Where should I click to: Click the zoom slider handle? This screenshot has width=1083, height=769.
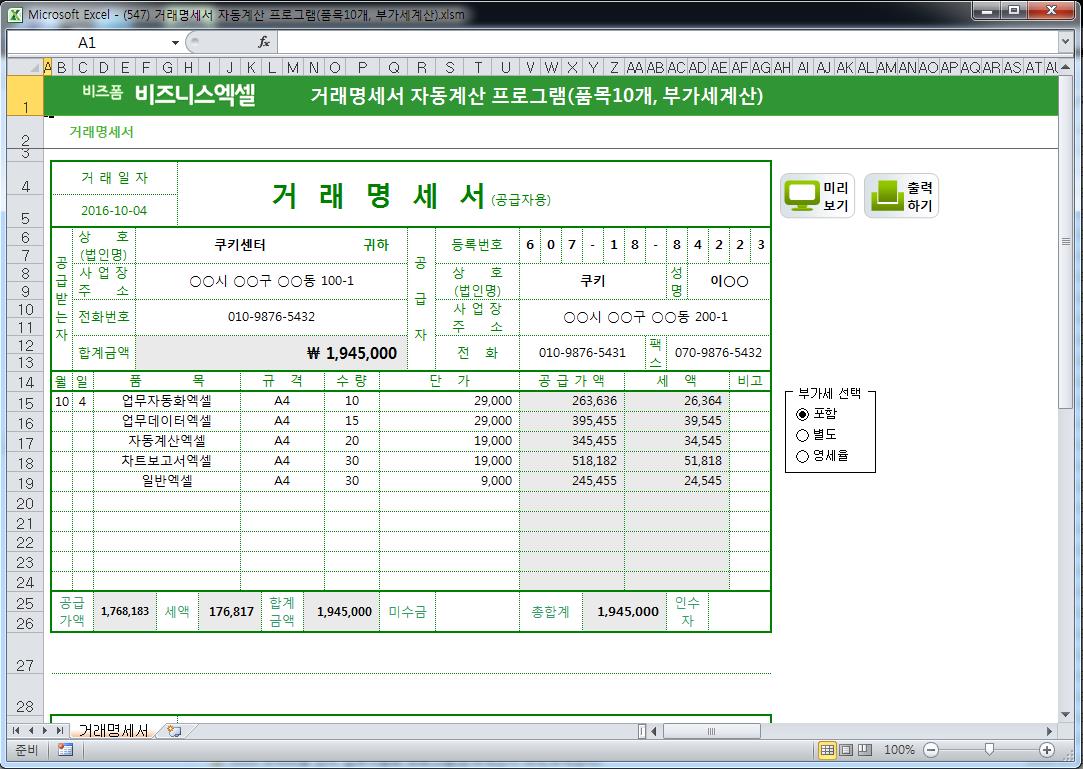[x=989, y=750]
